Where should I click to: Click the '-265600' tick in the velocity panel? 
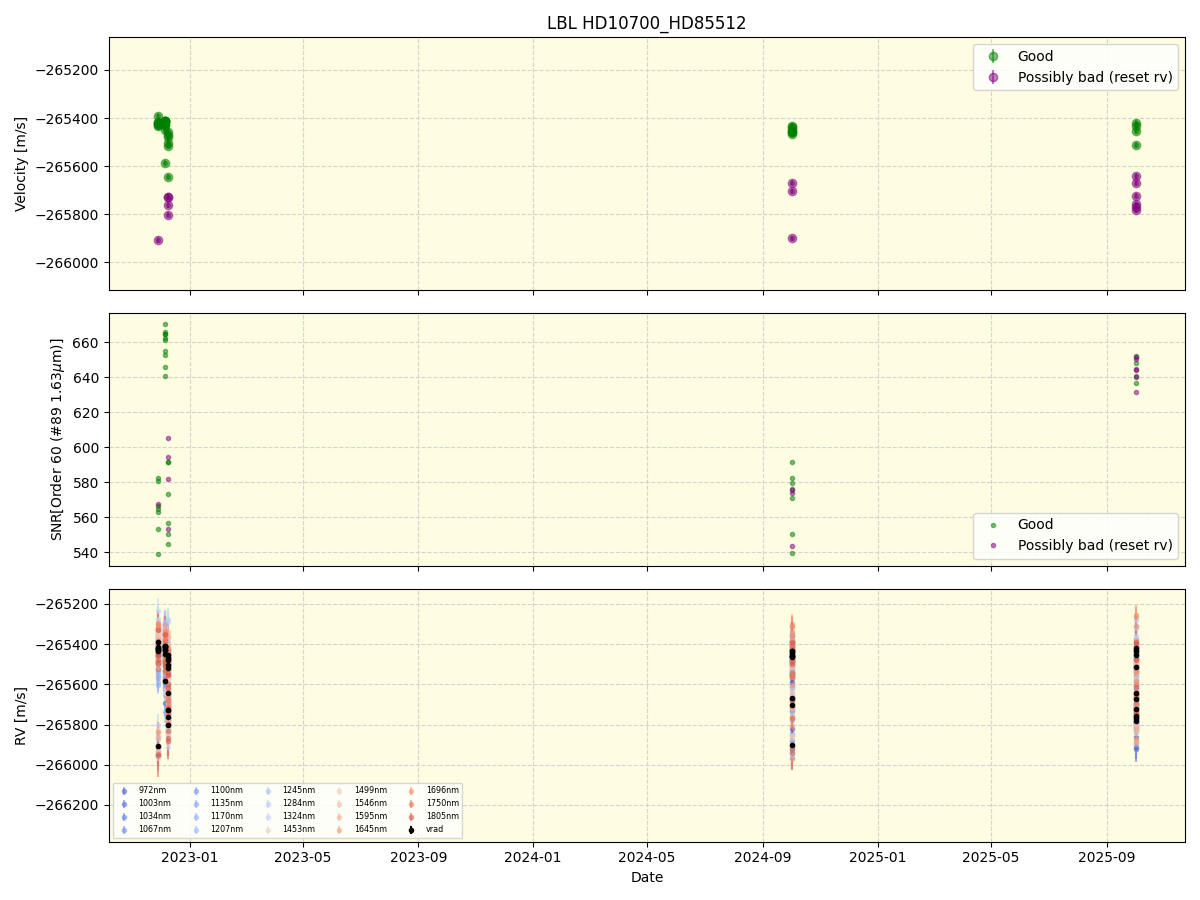pyautogui.click(x=69, y=167)
